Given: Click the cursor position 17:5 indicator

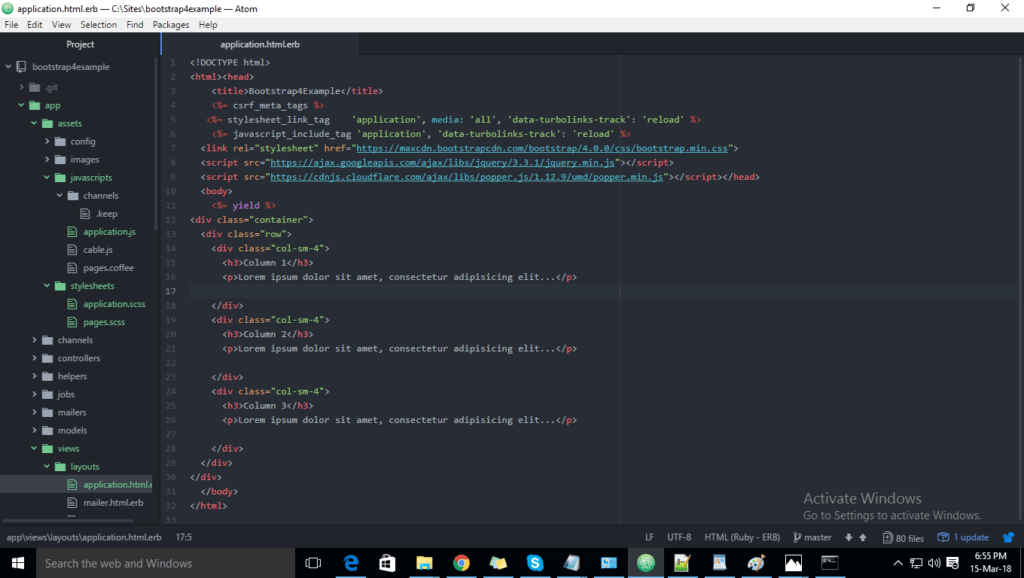Looking at the screenshot, I should point(184,538).
